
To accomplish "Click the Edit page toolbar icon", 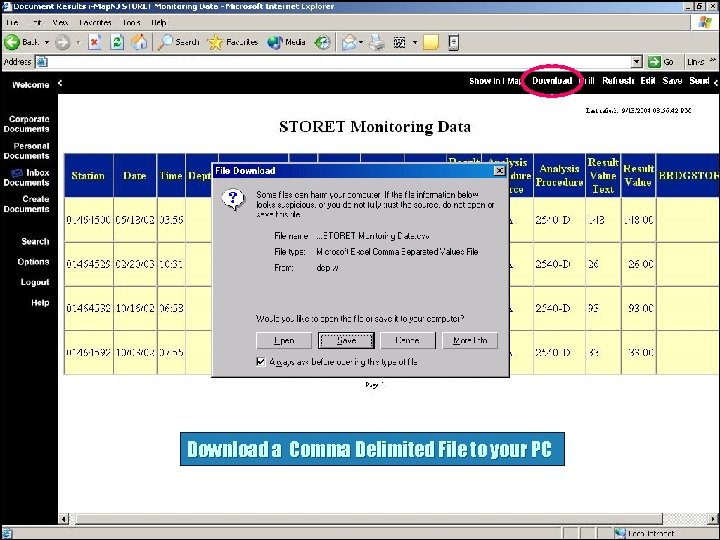I will coord(399,42).
